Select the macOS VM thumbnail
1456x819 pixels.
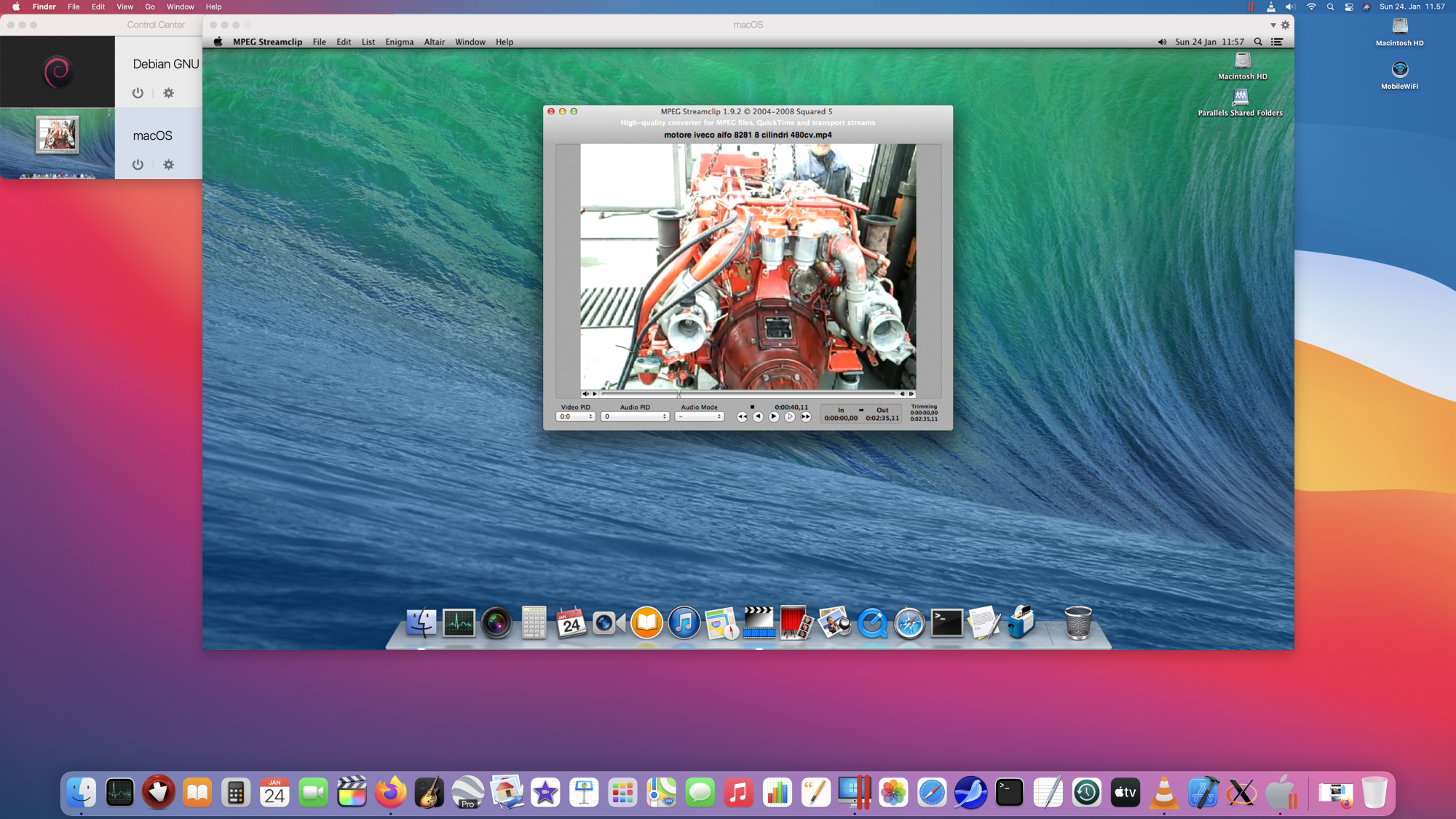(58, 143)
